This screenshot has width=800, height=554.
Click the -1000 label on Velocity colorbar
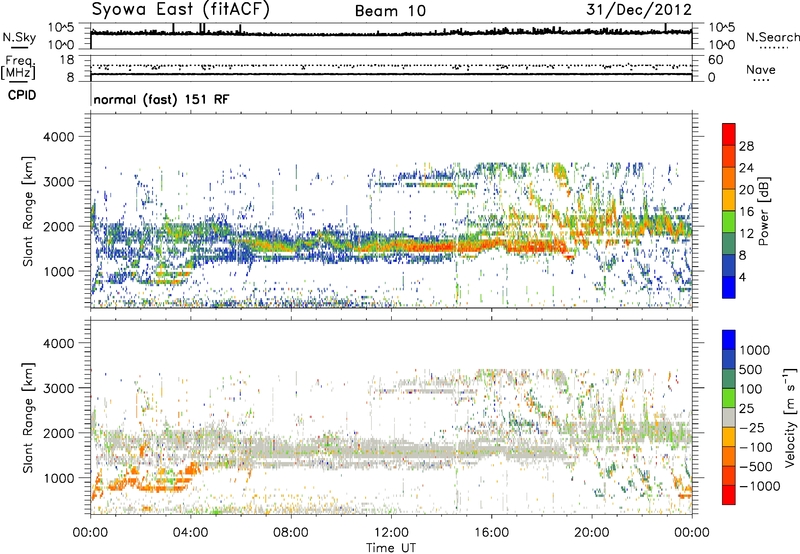(x=759, y=486)
